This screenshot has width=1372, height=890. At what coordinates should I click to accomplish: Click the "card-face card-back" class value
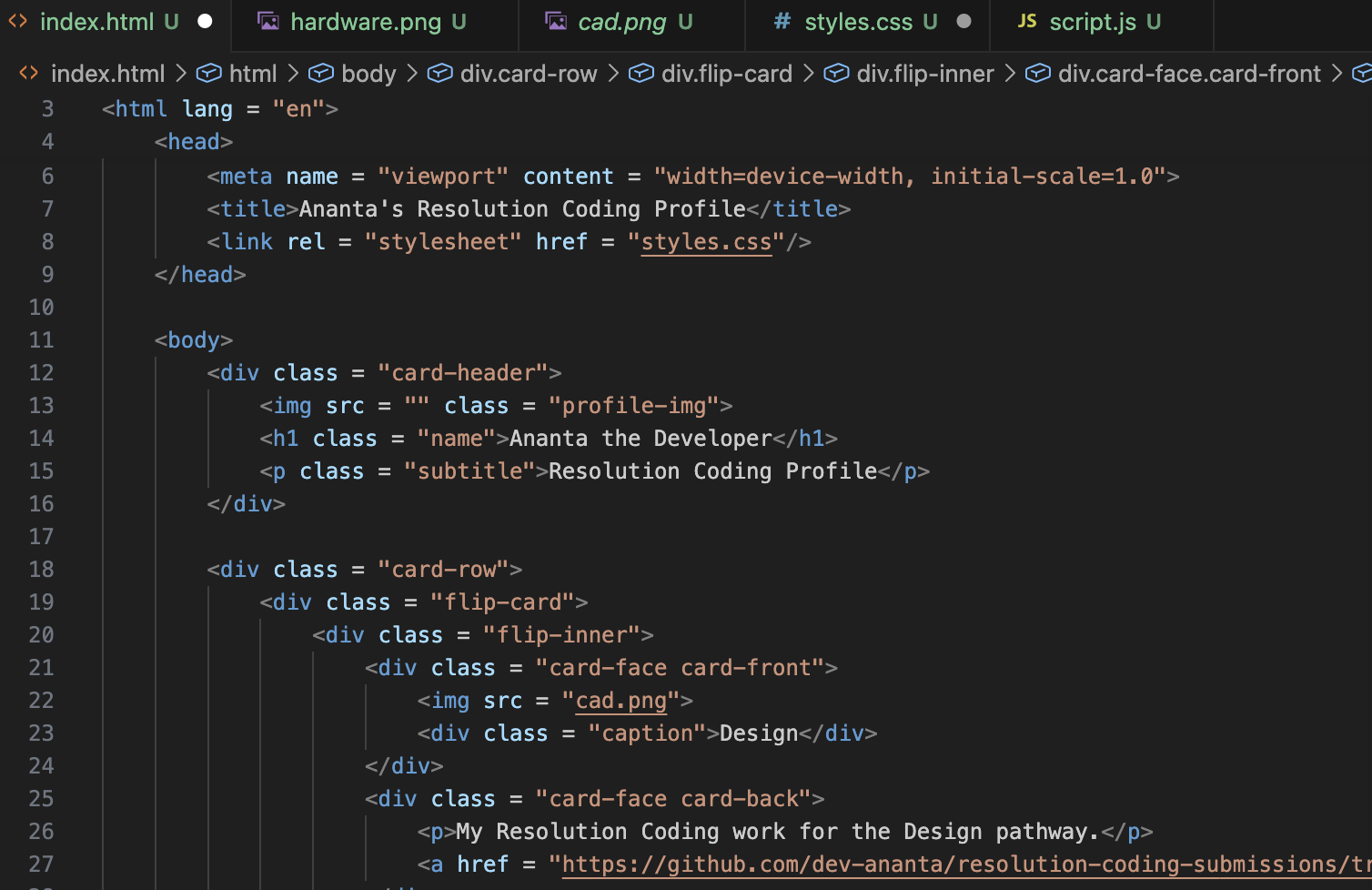pos(673,799)
